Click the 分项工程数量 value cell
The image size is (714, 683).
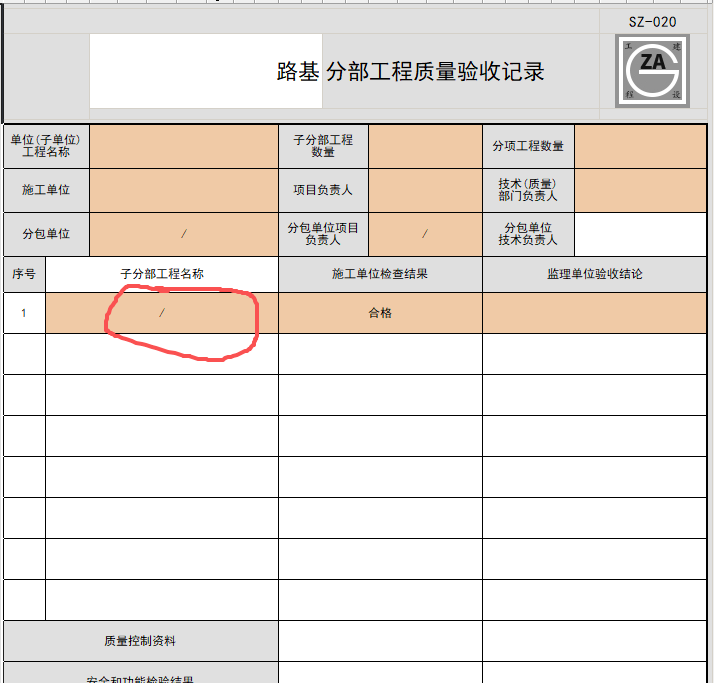(x=640, y=146)
